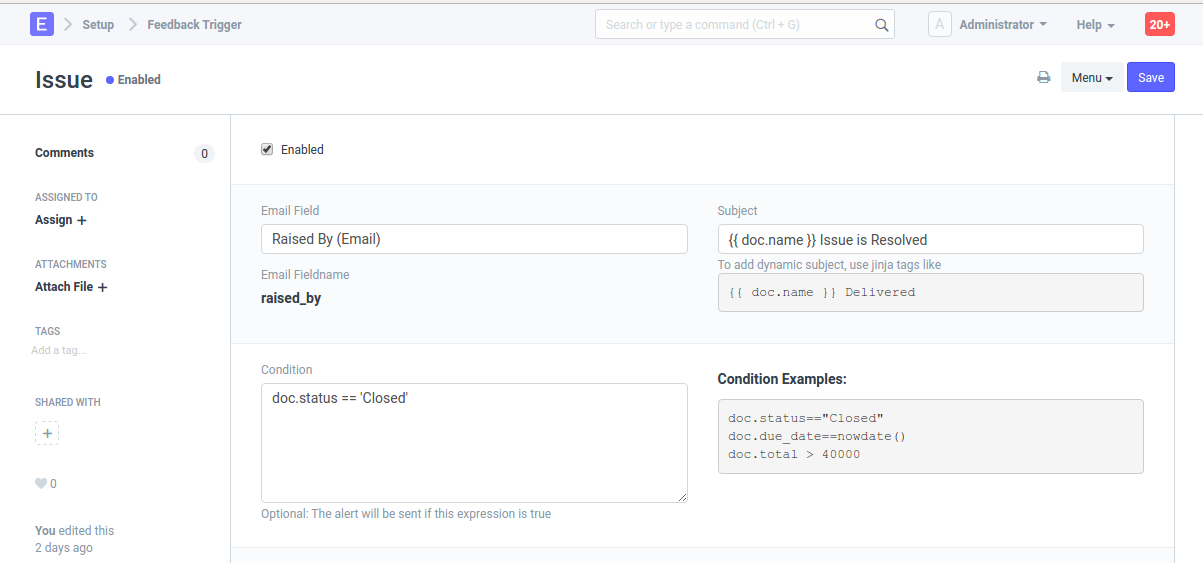This screenshot has height=563, width=1203.
Task: Save the feedback trigger
Action: click(1150, 78)
